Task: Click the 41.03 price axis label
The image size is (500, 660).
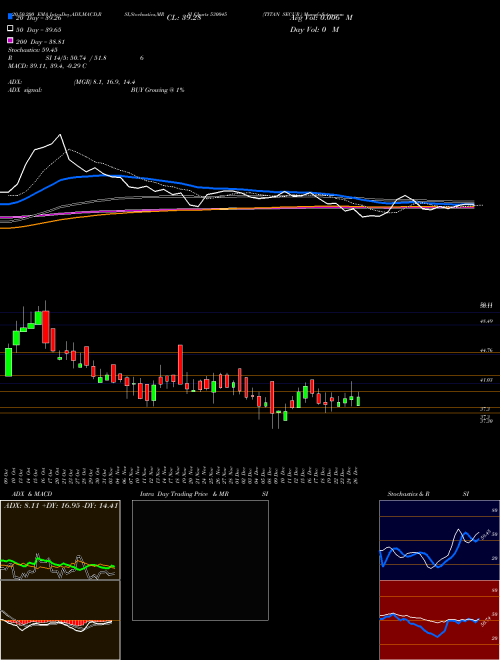Action: tap(486, 380)
